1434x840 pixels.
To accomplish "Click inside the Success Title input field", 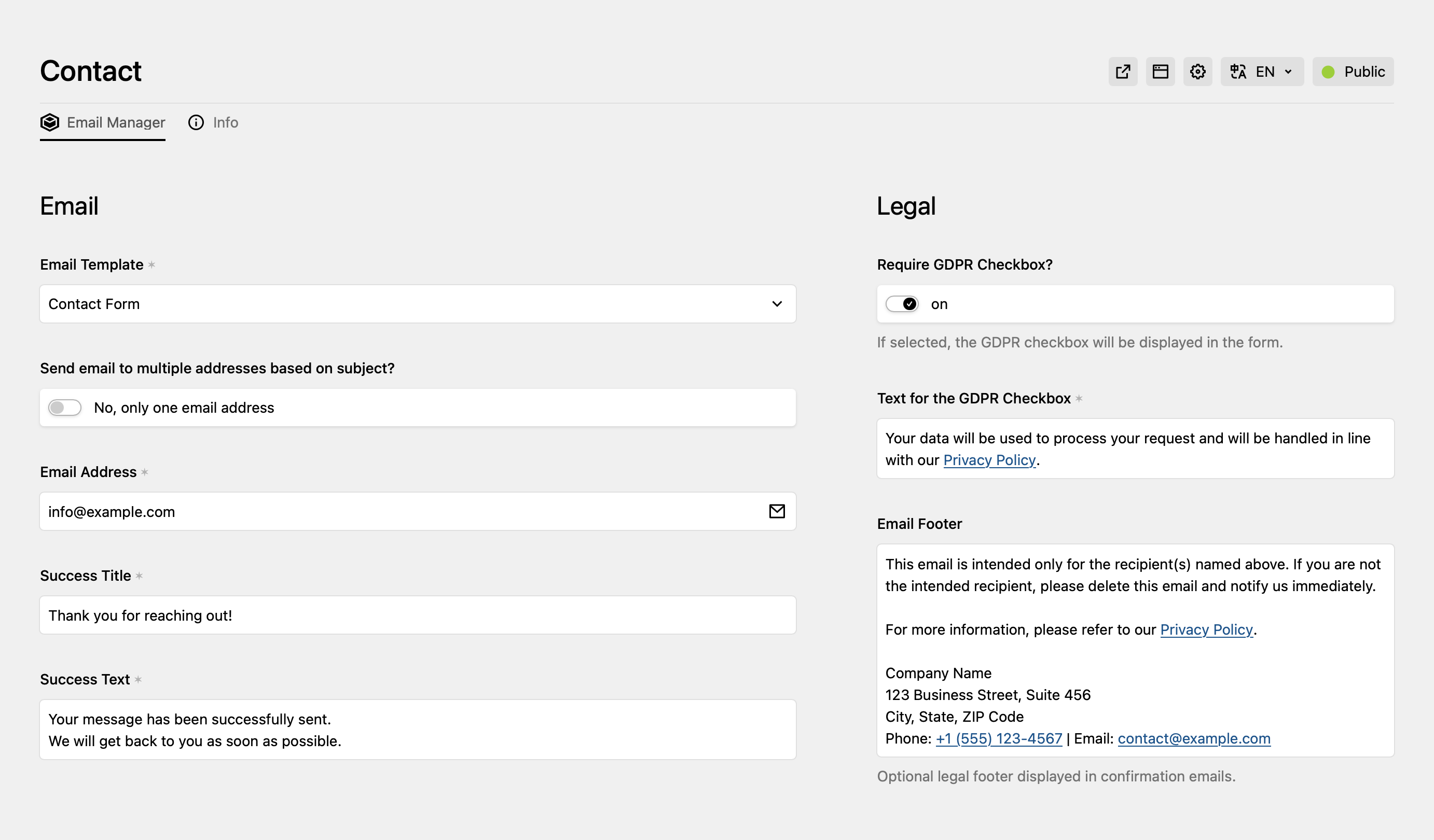I will pyautogui.click(x=417, y=615).
